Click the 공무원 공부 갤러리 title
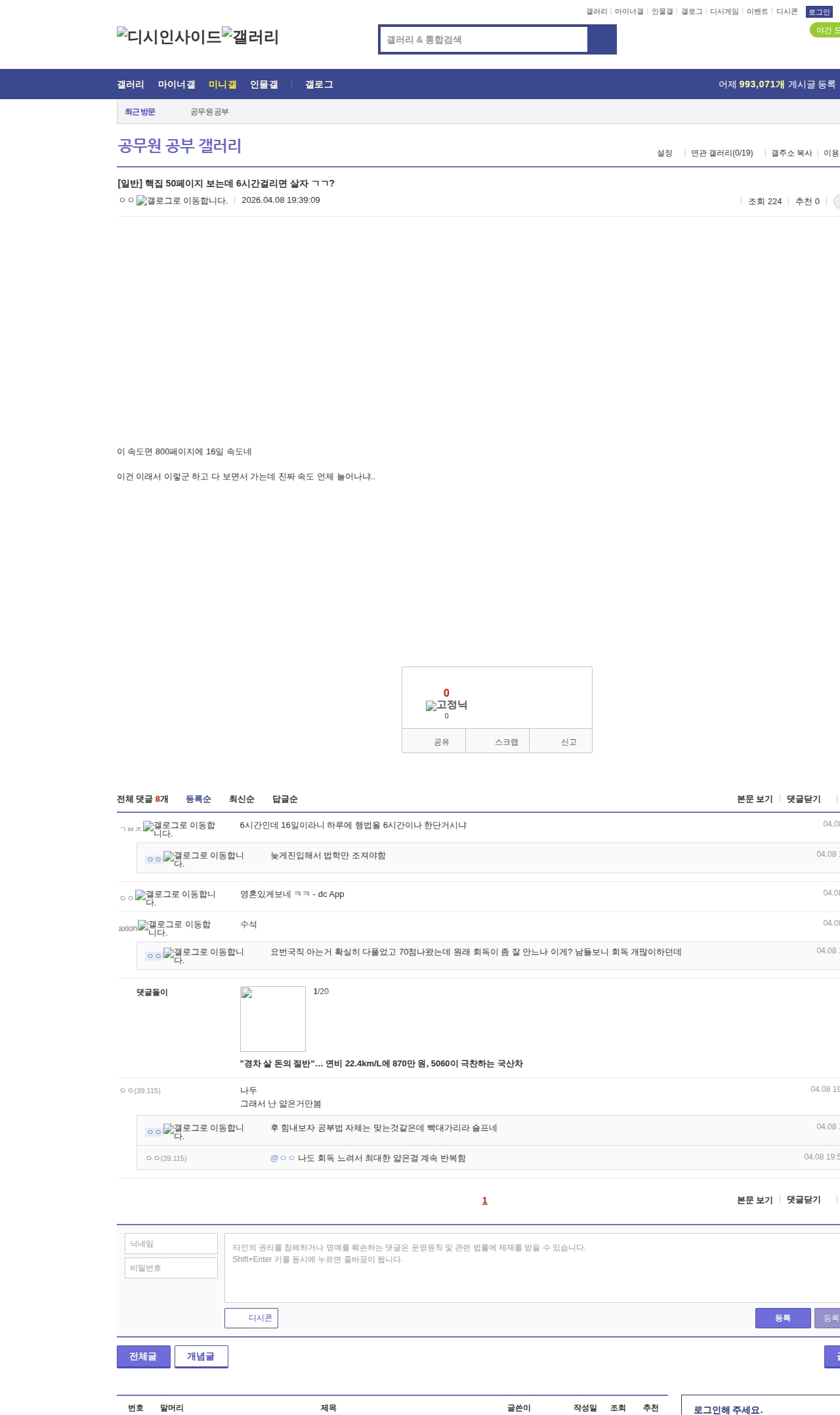 pos(180,146)
